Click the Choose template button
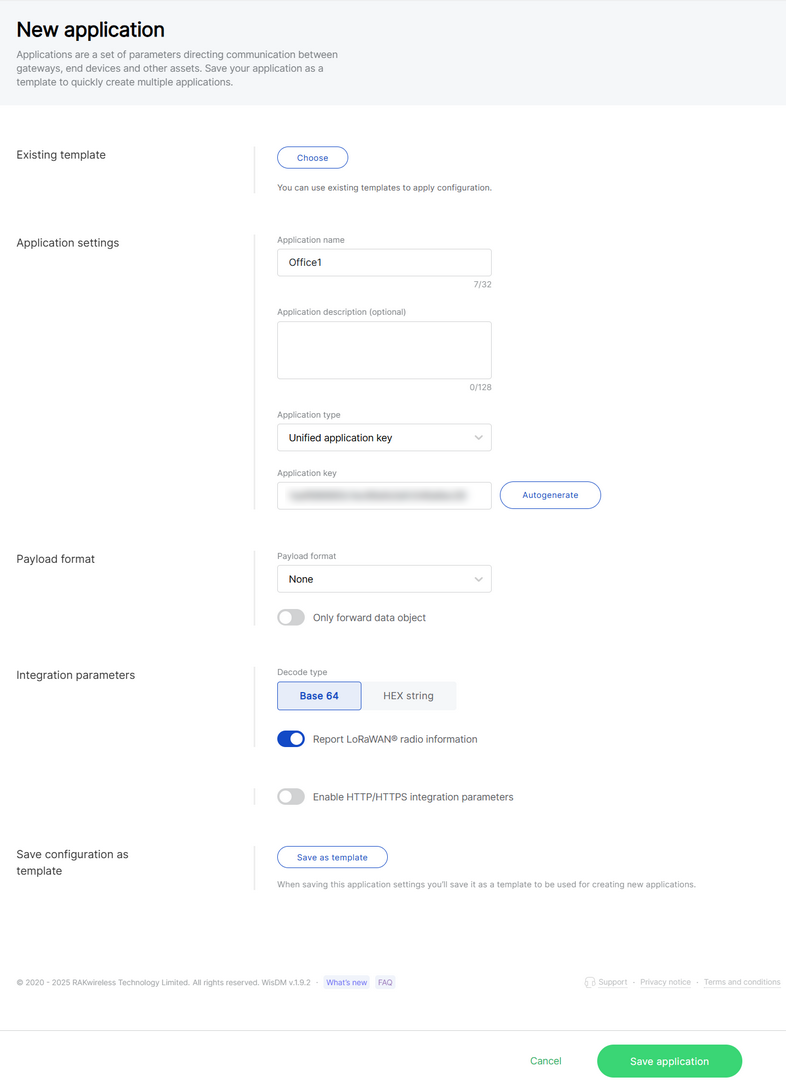 (311, 157)
